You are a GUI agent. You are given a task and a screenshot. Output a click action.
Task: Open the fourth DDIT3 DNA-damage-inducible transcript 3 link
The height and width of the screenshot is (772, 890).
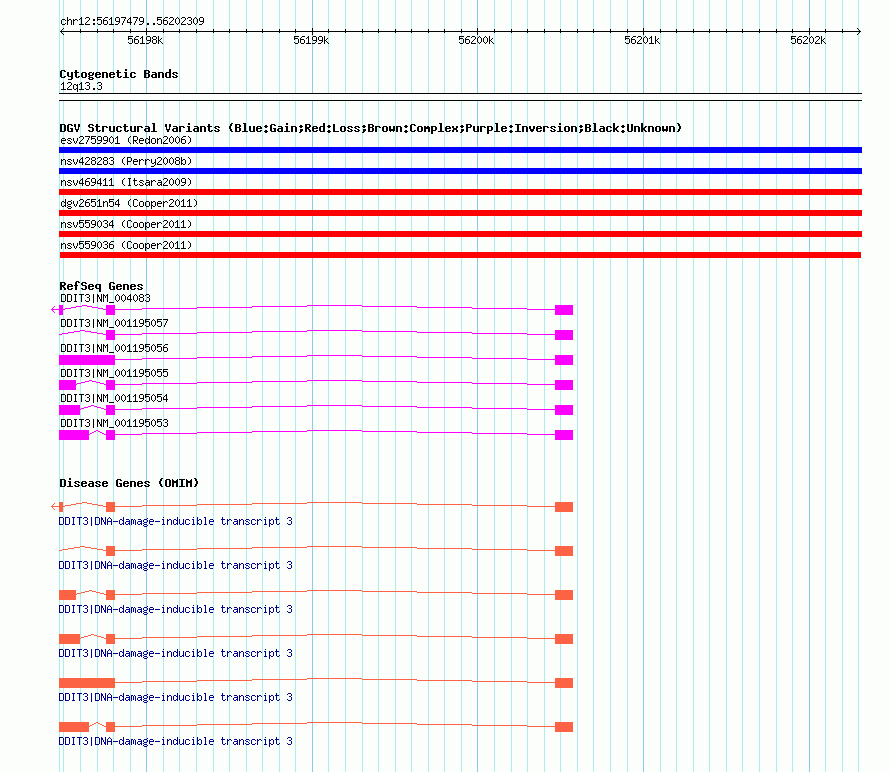175,653
